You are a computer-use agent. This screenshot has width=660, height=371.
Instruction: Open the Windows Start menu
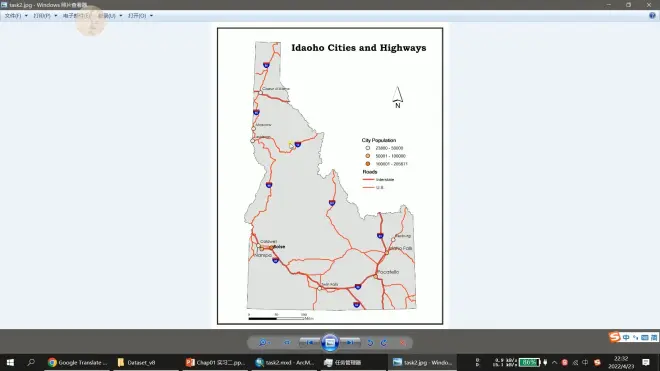point(10,362)
